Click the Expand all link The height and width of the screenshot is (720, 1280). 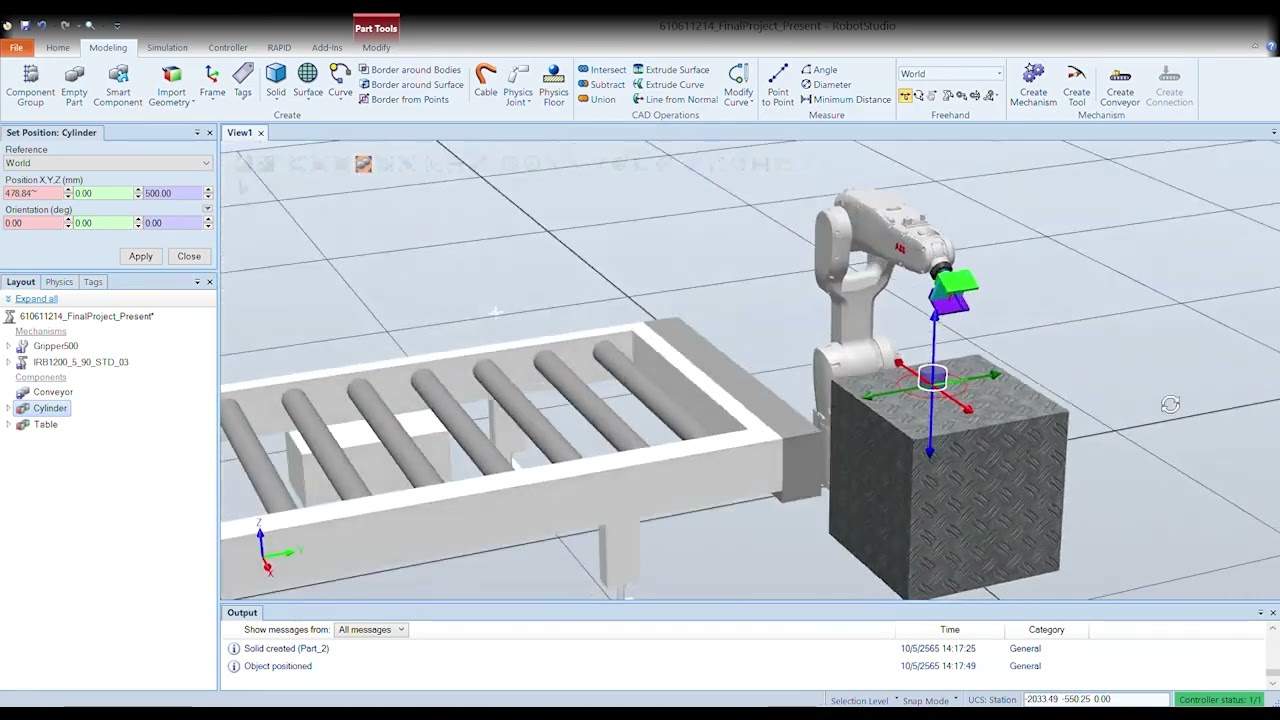click(x=36, y=299)
